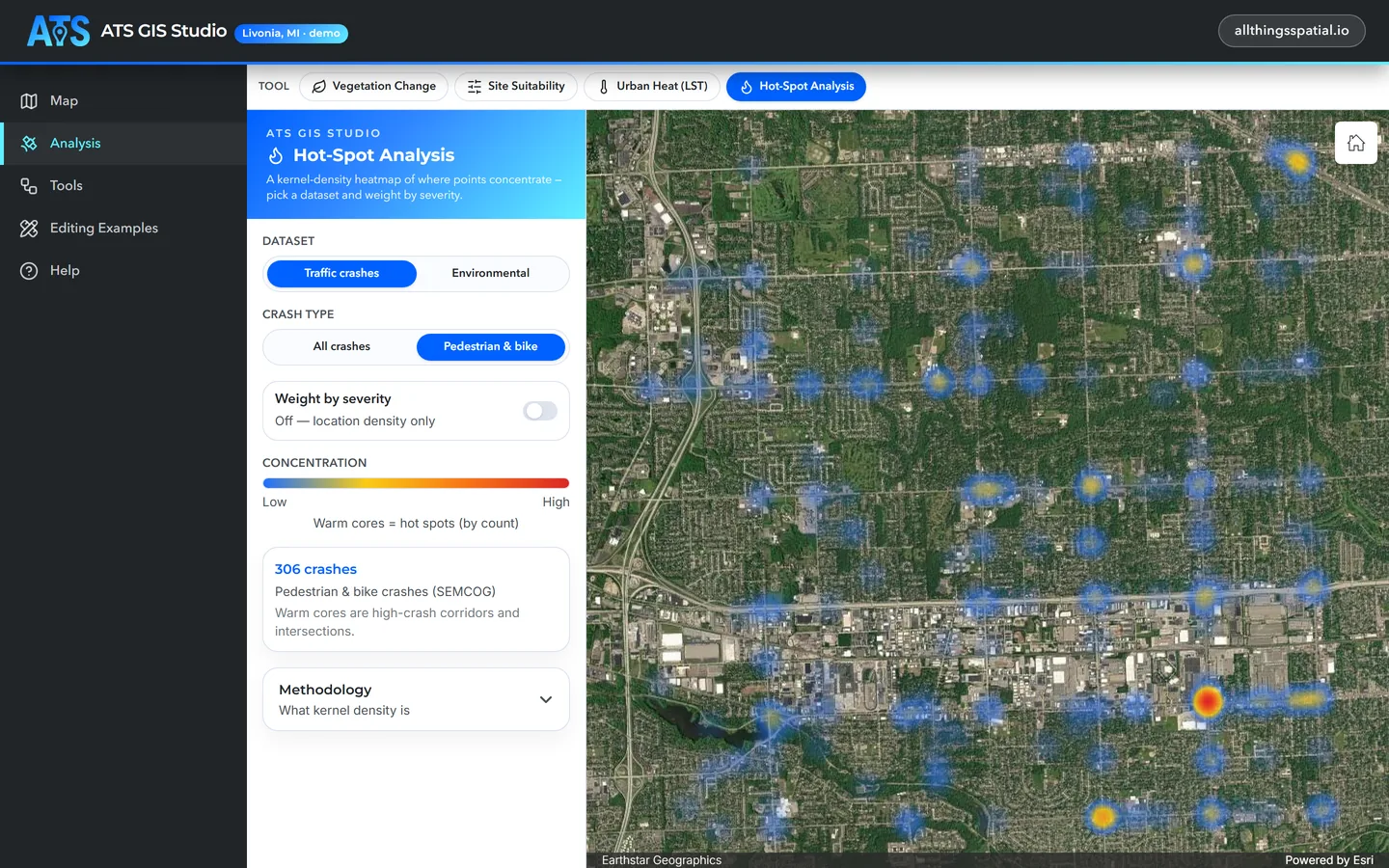The width and height of the screenshot is (1389, 868).
Task: Click the thermometer icon on Urban Heat
Action: click(x=604, y=87)
